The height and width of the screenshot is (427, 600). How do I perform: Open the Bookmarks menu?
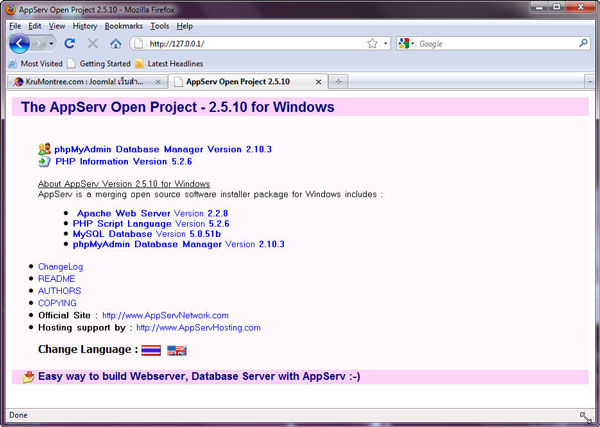124,26
